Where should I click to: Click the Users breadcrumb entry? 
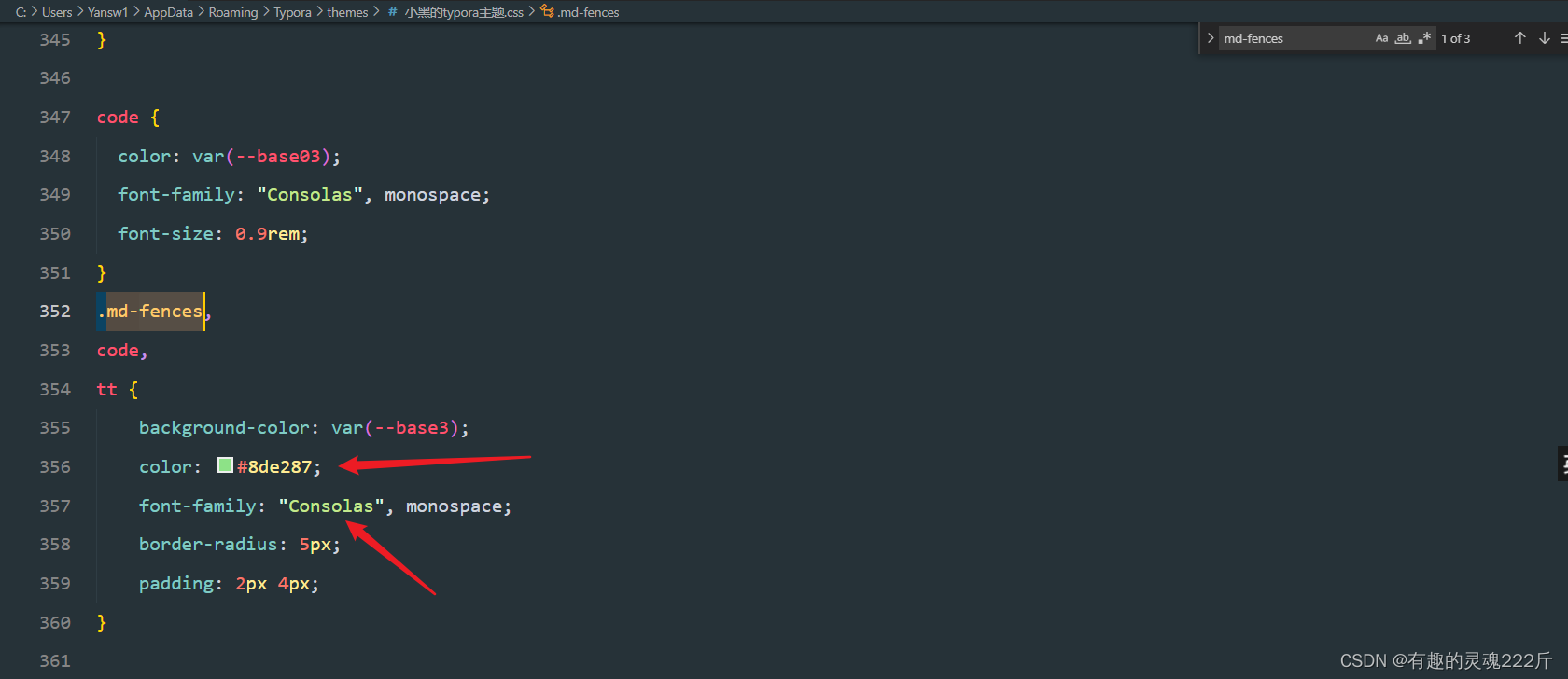pos(57,11)
